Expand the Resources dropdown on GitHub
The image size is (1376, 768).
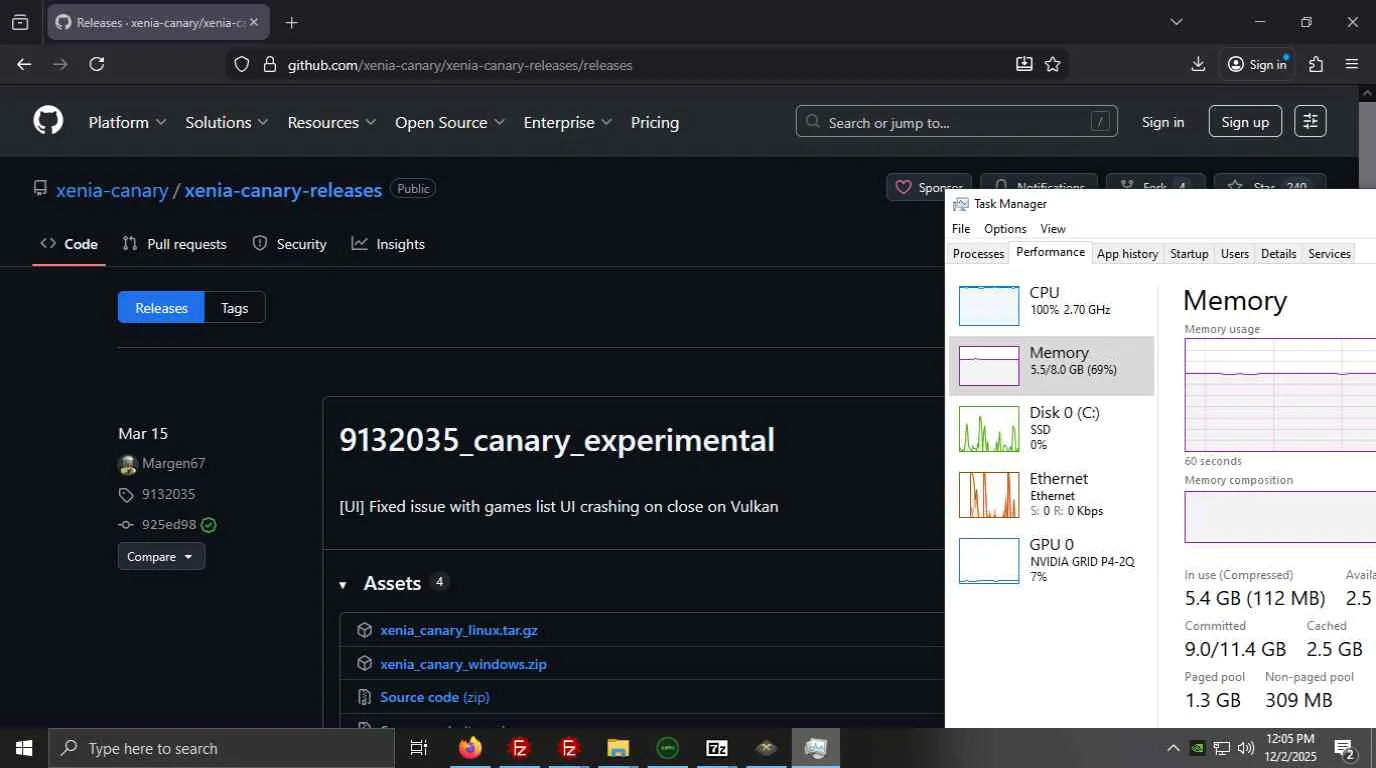(x=332, y=122)
